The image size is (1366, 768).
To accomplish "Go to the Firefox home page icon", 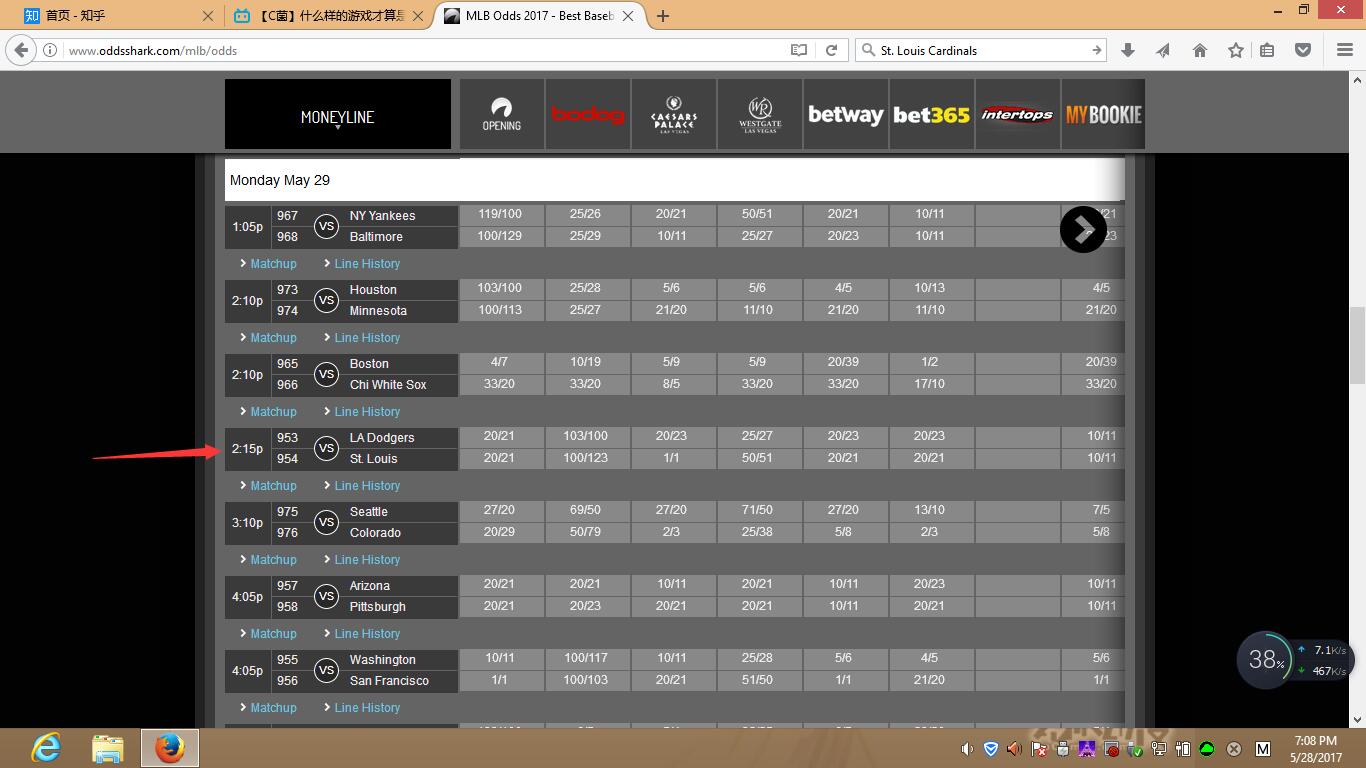I will 1199,50.
